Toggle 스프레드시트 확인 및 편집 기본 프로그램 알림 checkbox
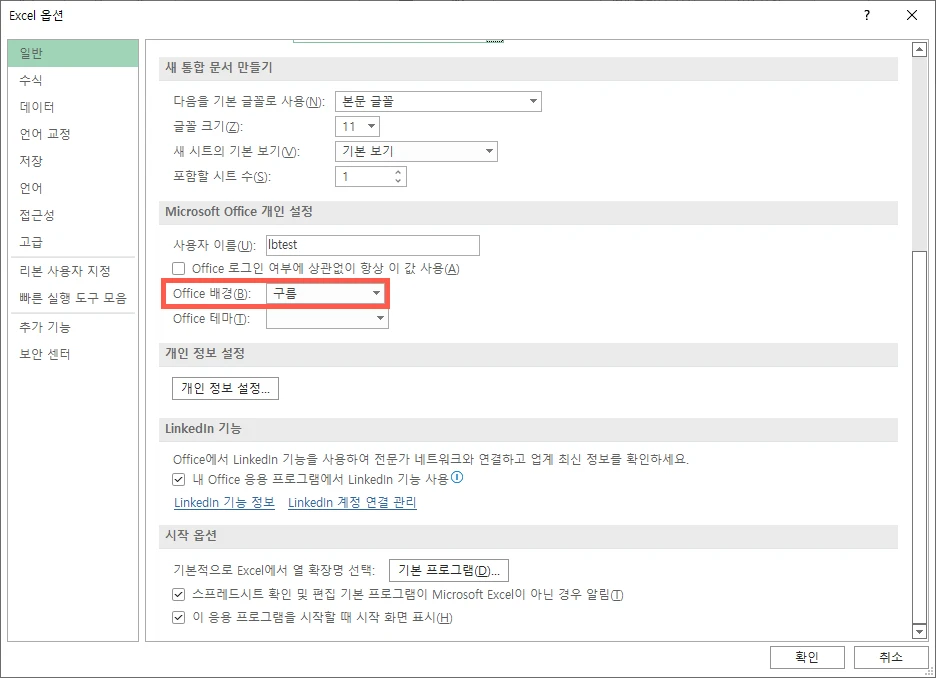This screenshot has height=678, width=936. pyautogui.click(x=178, y=594)
